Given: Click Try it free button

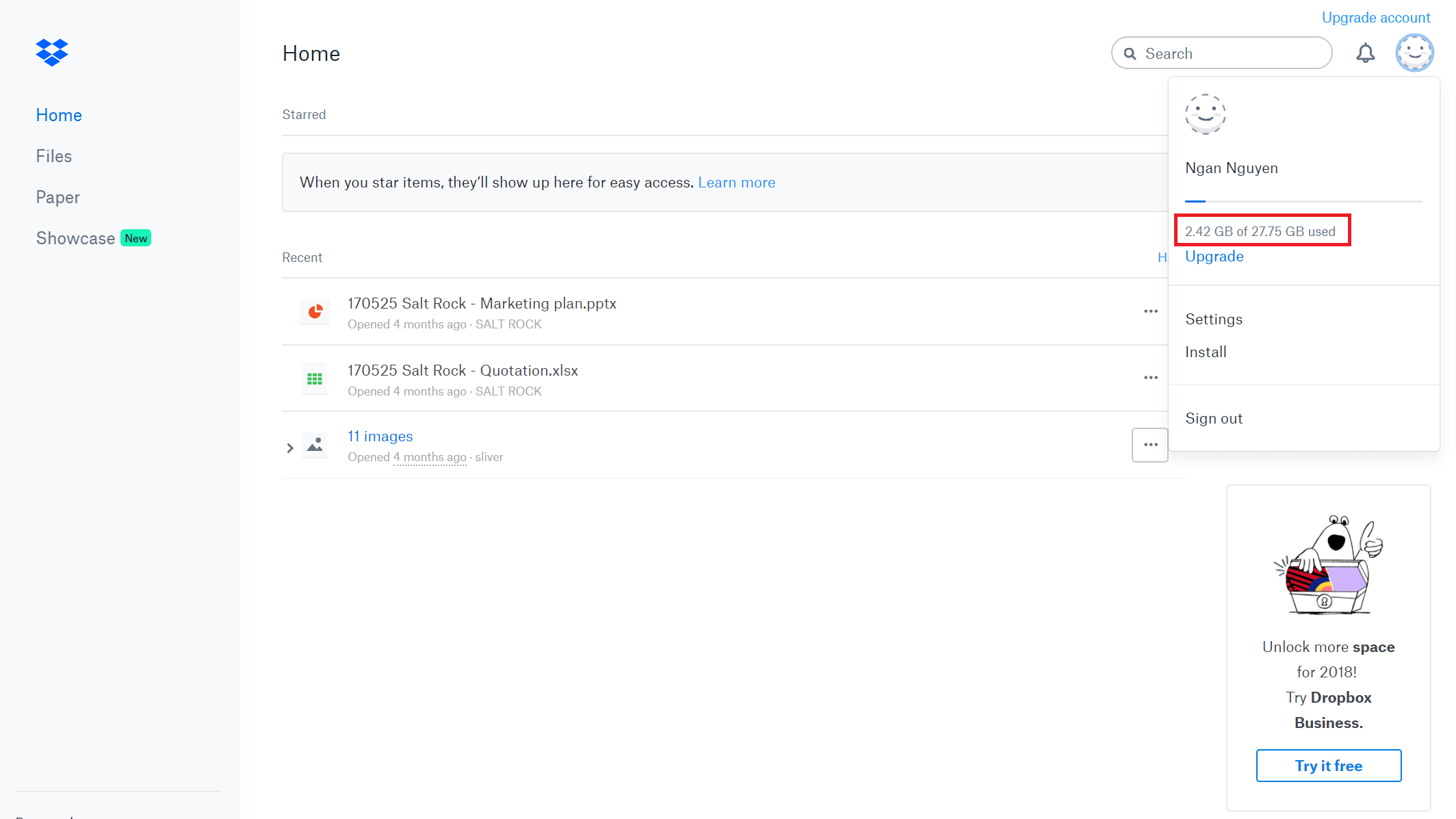Looking at the screenshot, I should [1328, 766].
